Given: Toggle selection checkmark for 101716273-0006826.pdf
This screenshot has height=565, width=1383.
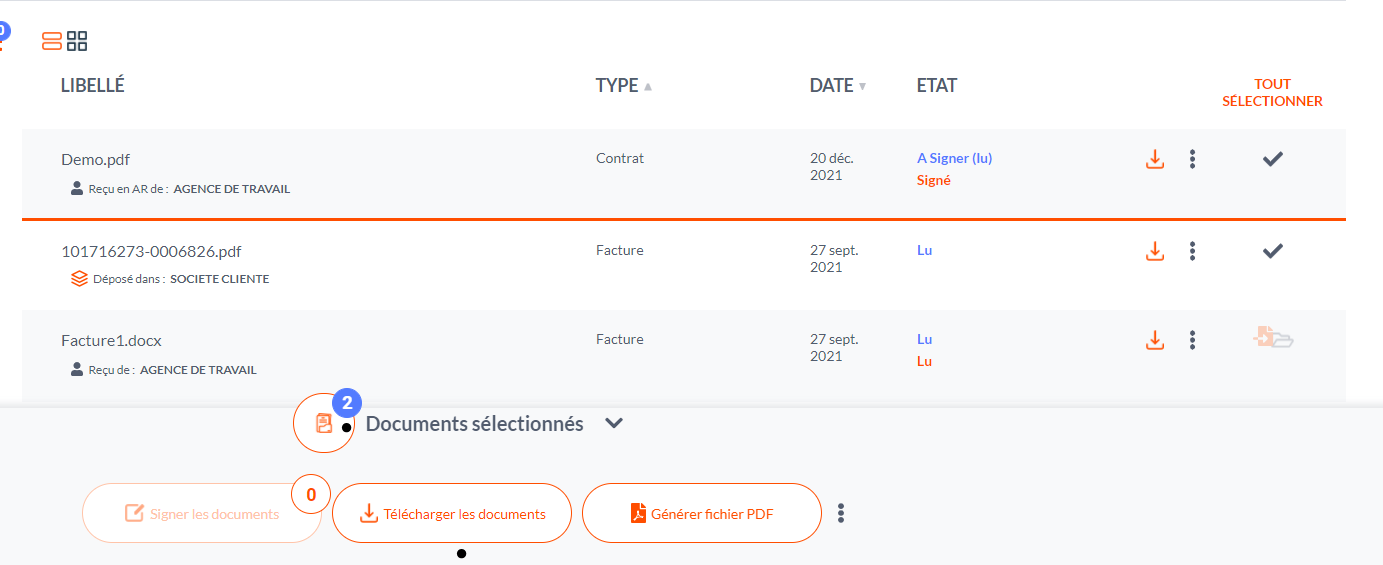Looking at the screenshot, I should point(1272,251).
